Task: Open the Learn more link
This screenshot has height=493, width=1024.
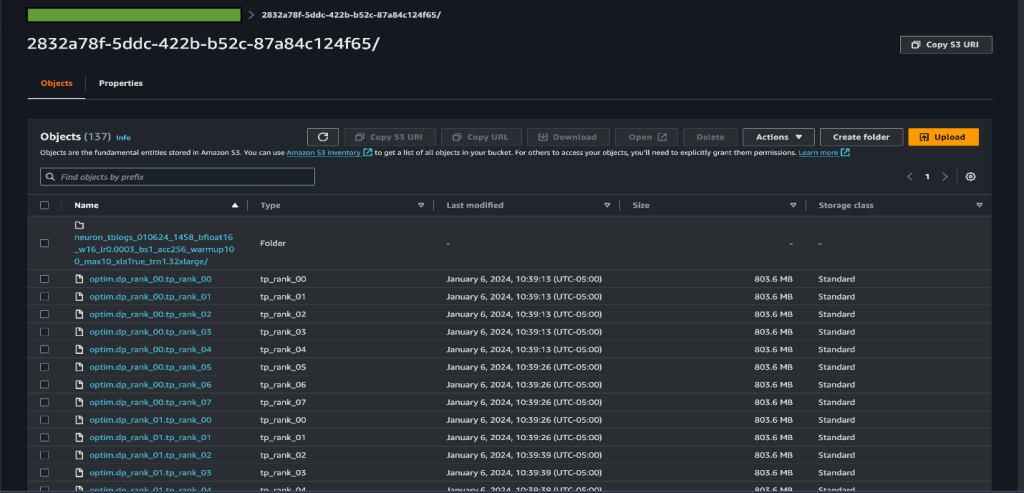Action: coord(818,153)
